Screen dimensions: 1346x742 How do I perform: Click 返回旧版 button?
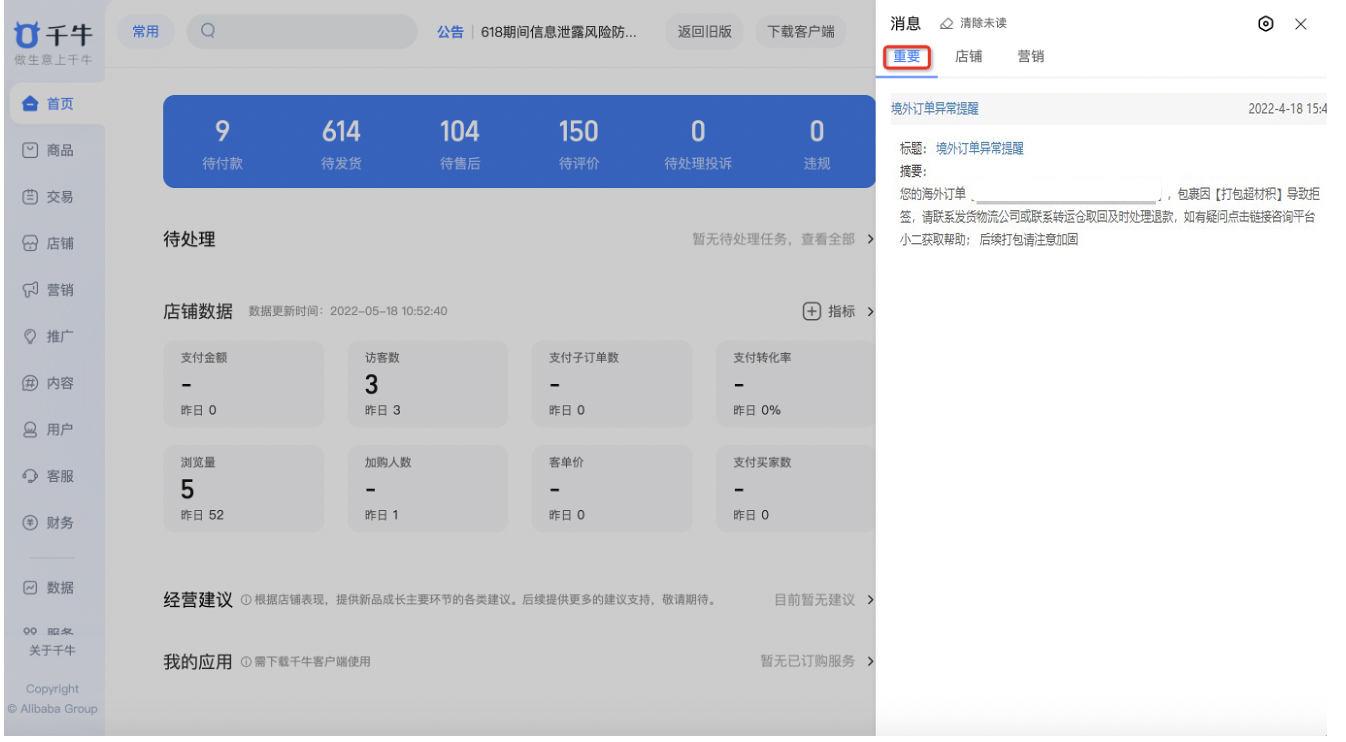coord(705,31)
